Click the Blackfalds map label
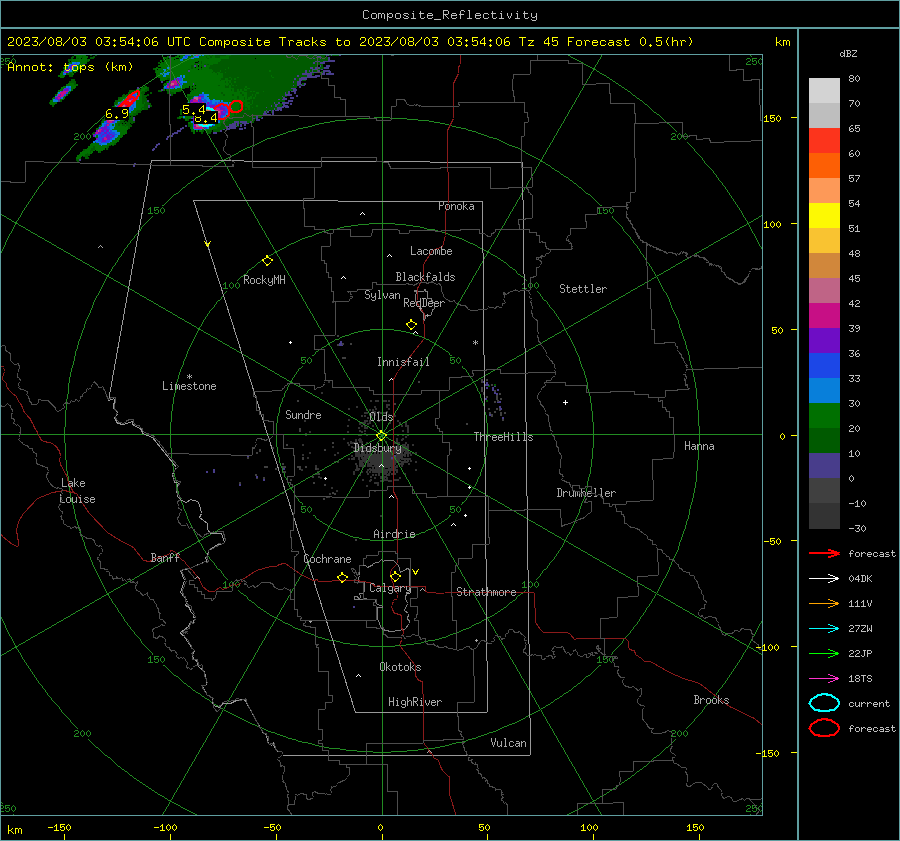Image resolution: width=900 pixels, height=841 pixels. point(425,277)
